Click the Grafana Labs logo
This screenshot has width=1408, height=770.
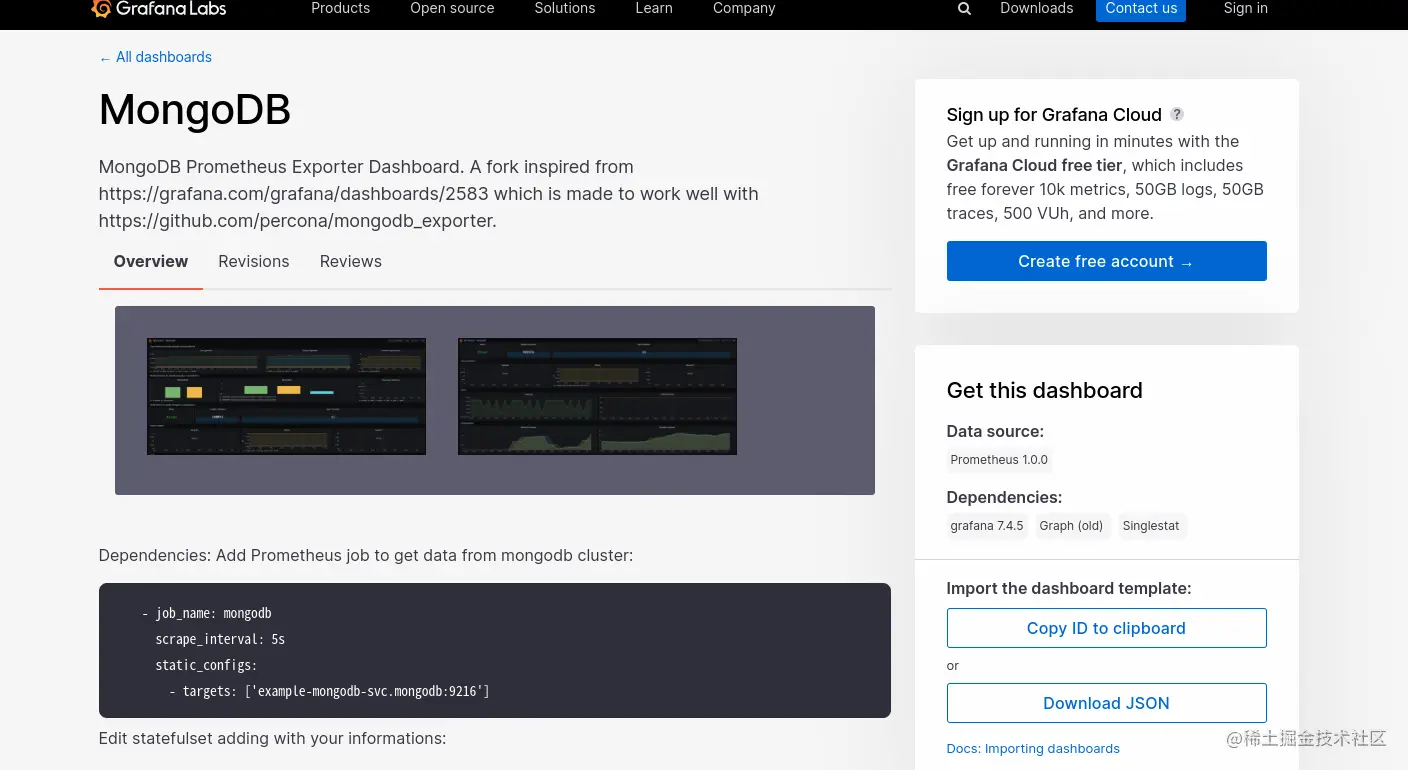pyautogui.click(x=159, y=9)
